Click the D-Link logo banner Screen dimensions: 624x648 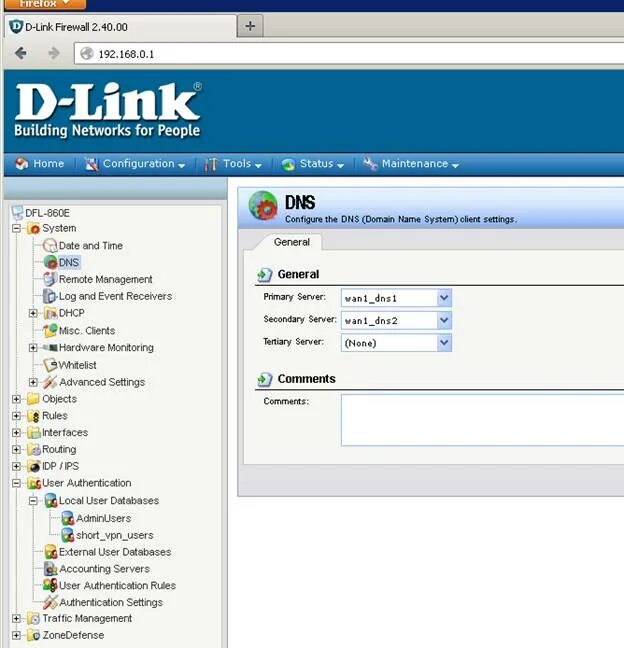107,110
